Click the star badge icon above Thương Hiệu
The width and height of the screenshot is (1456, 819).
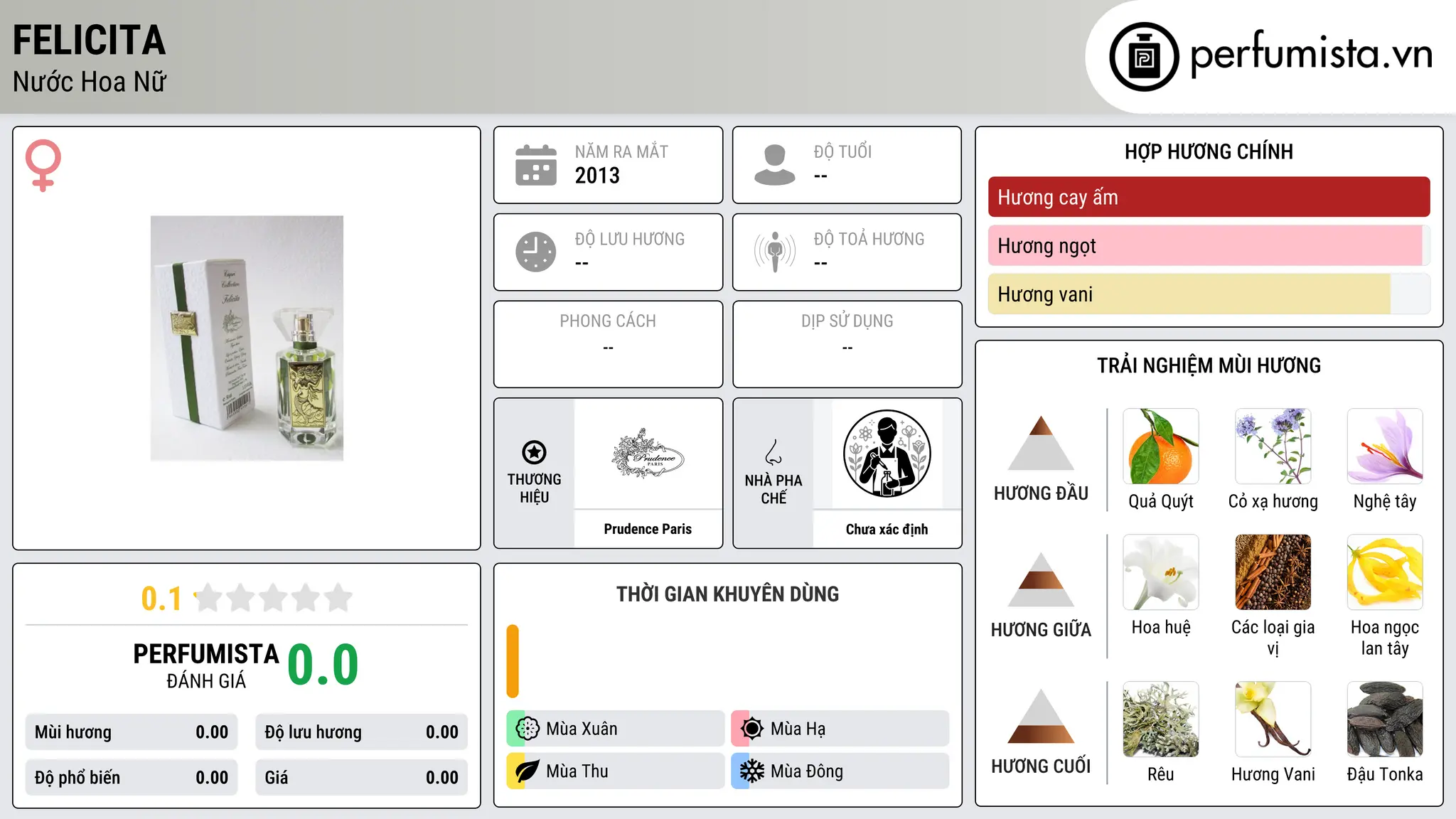click(x=534, y=452)
